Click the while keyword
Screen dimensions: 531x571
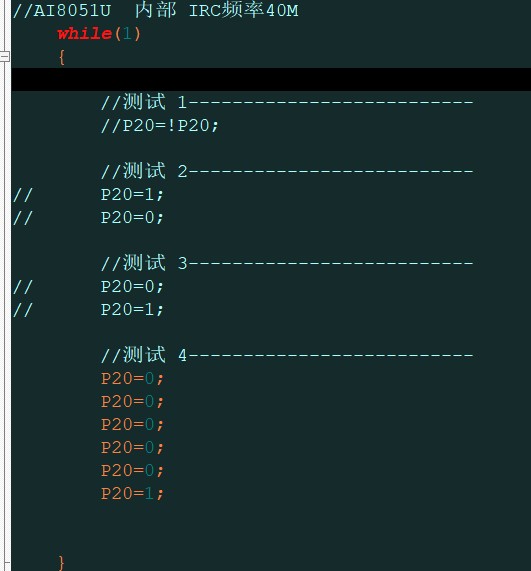point(84,34)
